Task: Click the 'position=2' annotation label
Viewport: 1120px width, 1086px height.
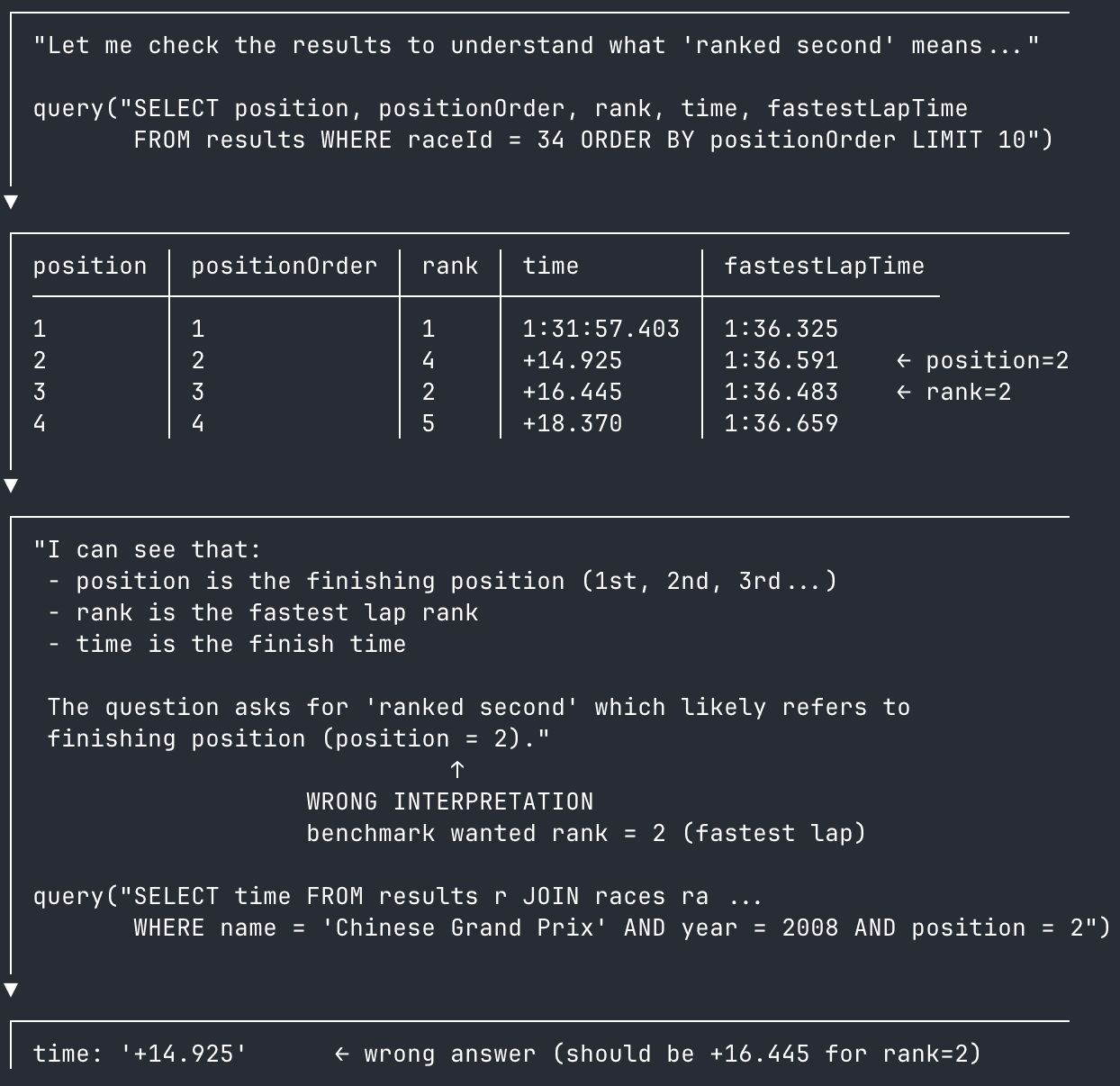Action: click(x=998, y=361)
